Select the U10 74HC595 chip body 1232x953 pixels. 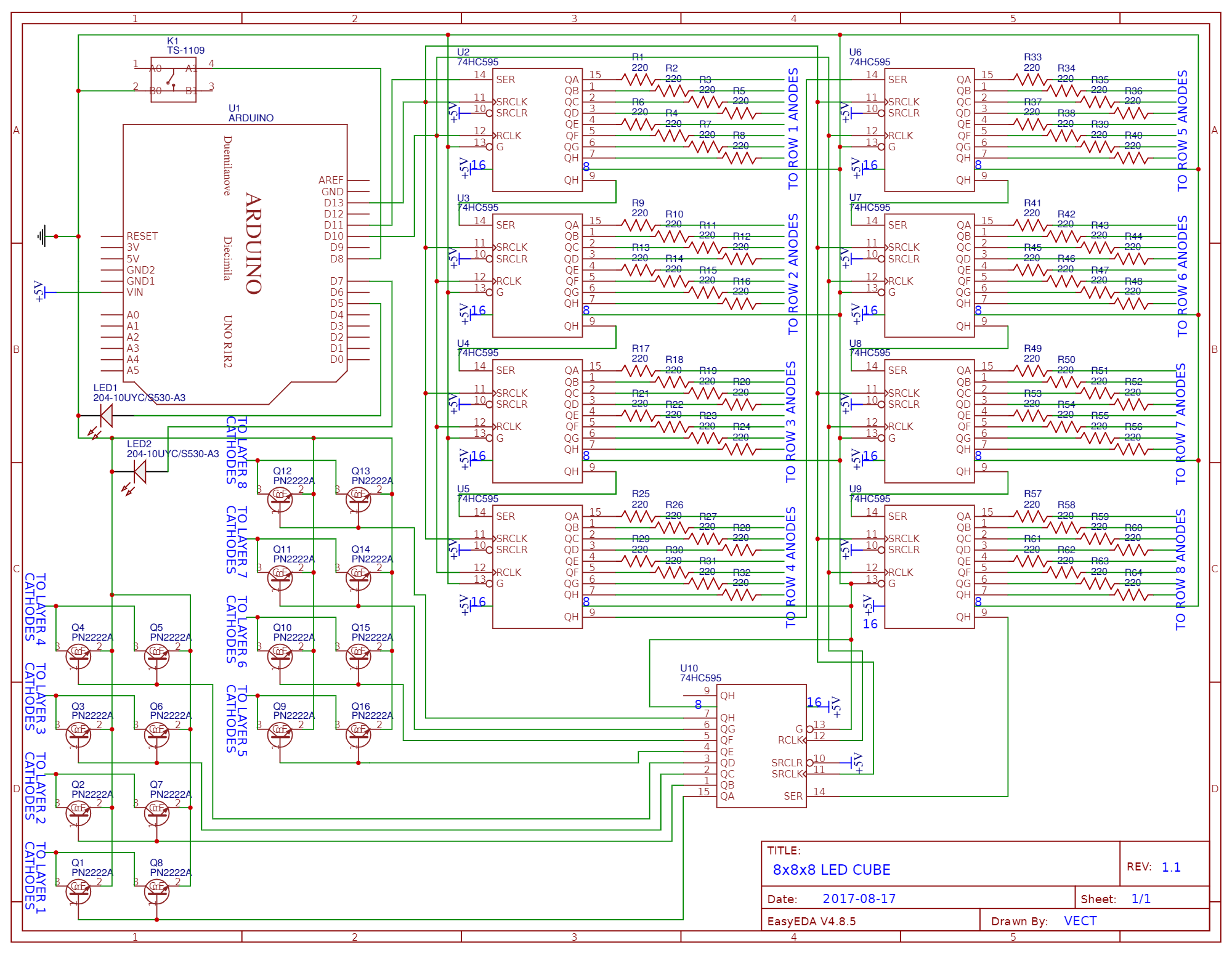(761, 745)
